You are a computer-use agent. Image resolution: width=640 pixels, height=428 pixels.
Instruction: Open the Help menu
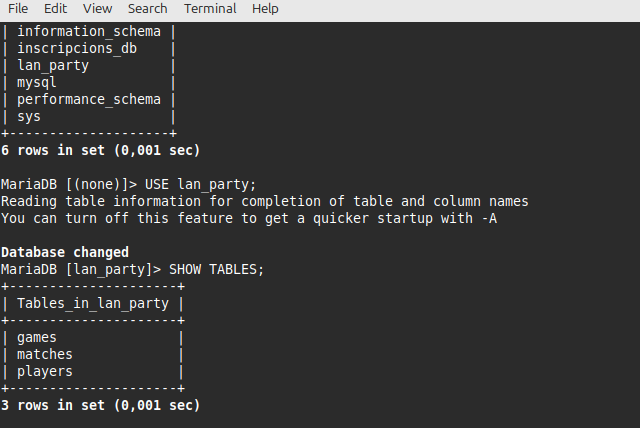[265, 9]
